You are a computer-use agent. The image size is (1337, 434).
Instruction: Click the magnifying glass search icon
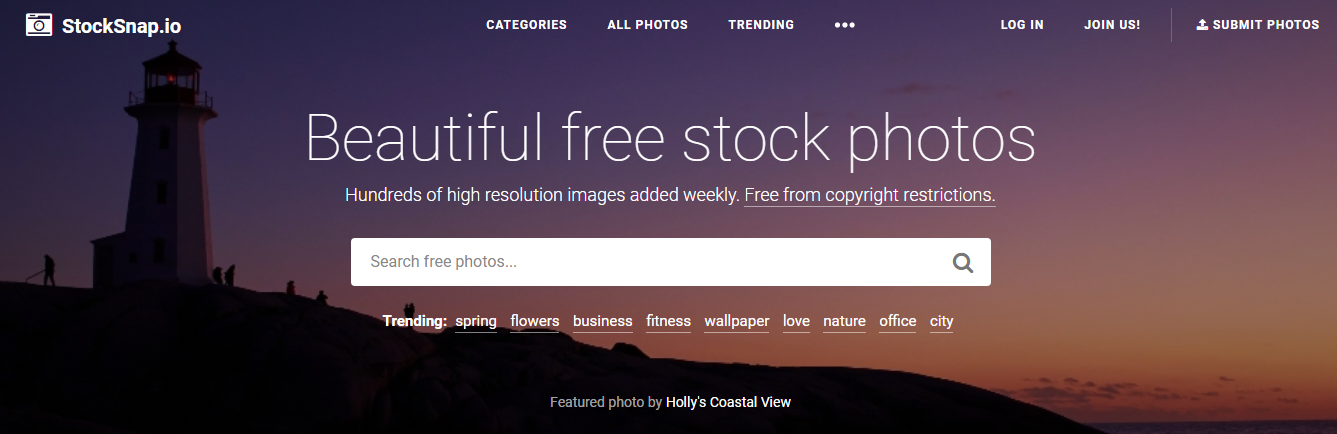963,262
